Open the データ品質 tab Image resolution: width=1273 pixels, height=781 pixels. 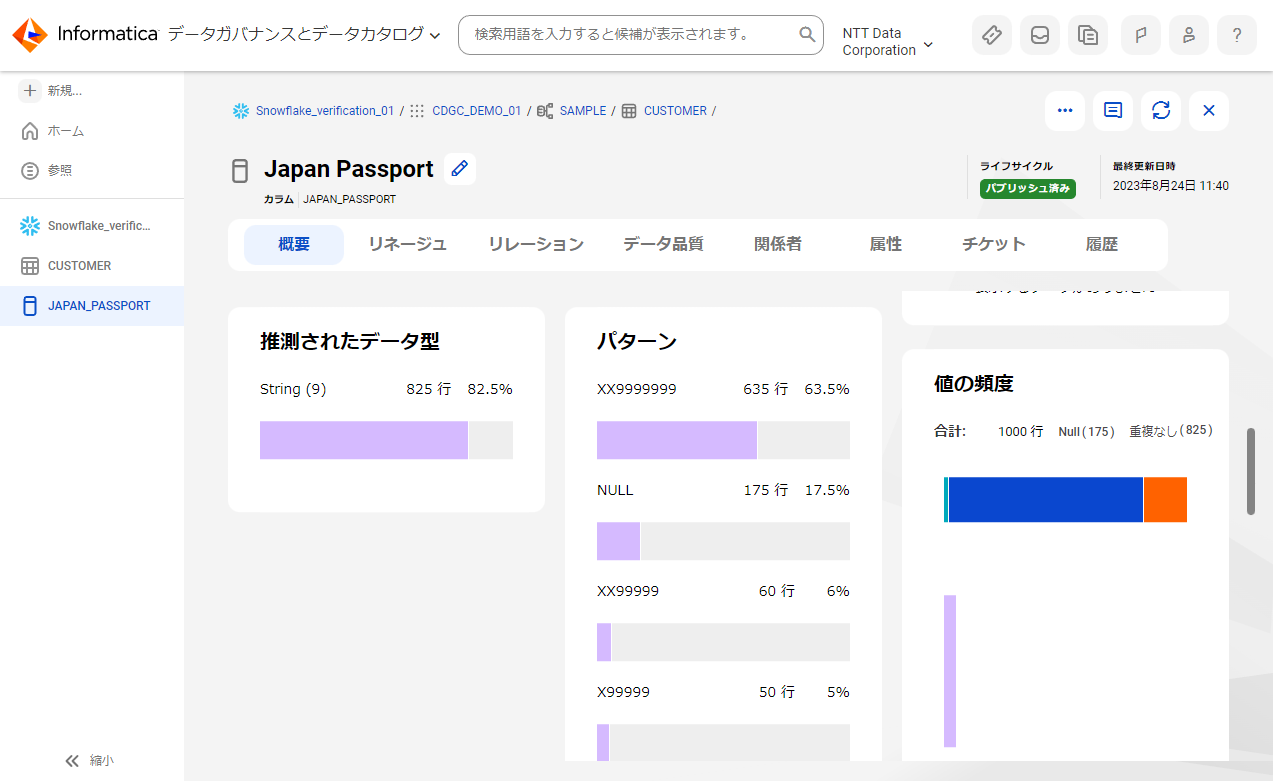point(662,243)
